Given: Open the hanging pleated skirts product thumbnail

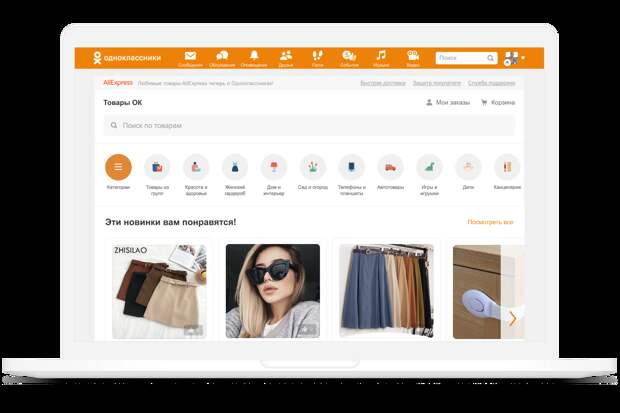Looking at the screenshot, I should pos(386,291).
